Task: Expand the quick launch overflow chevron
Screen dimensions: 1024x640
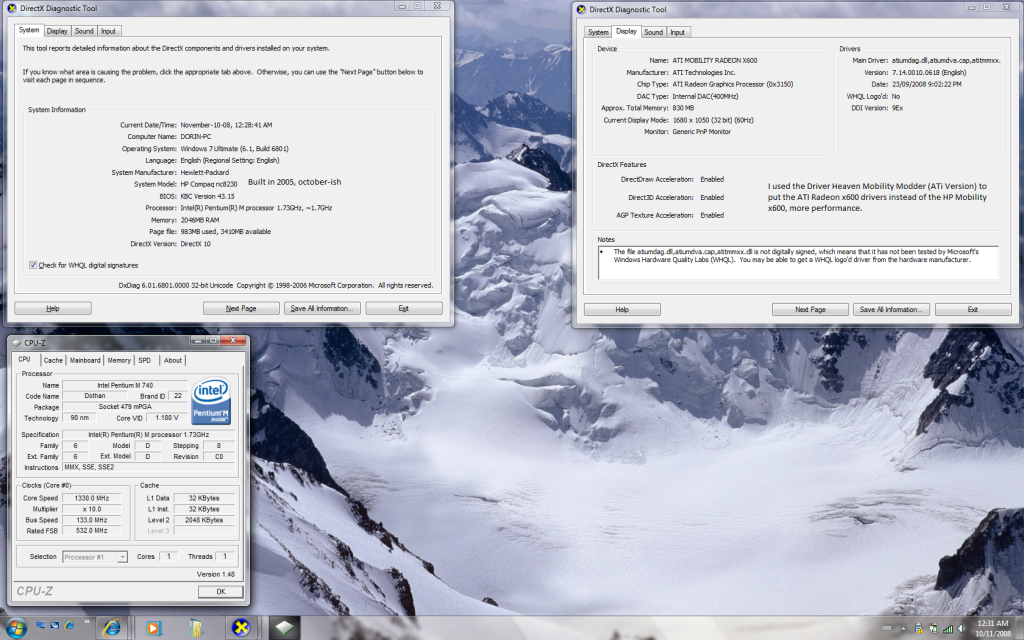Action: [87, 622]
